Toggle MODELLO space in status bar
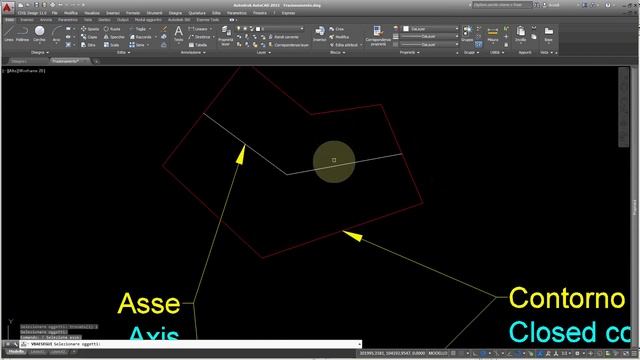Viewport: 640px width, 360px height. coord(438,353)
